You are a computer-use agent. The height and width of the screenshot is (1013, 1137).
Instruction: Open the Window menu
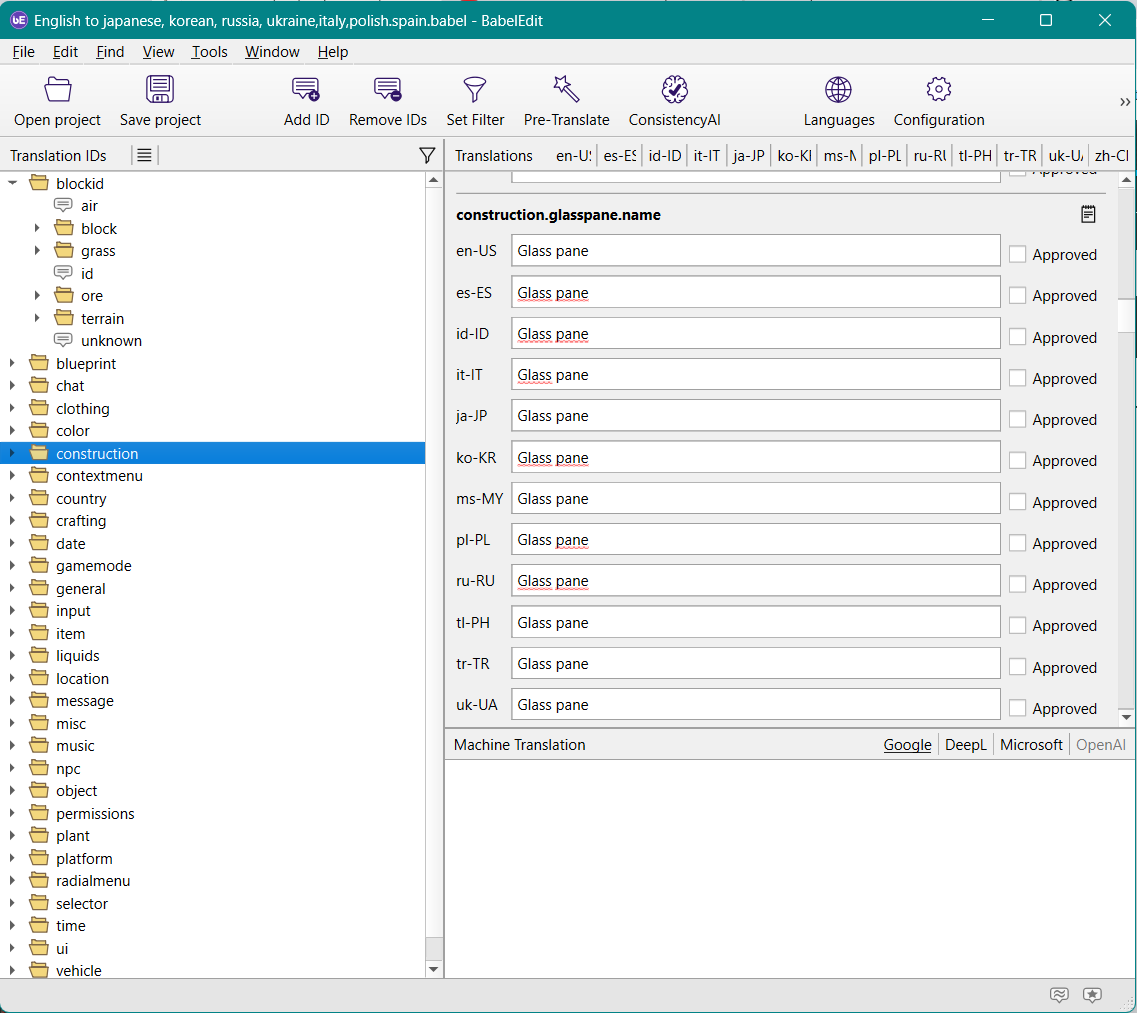tap(272, 52)
